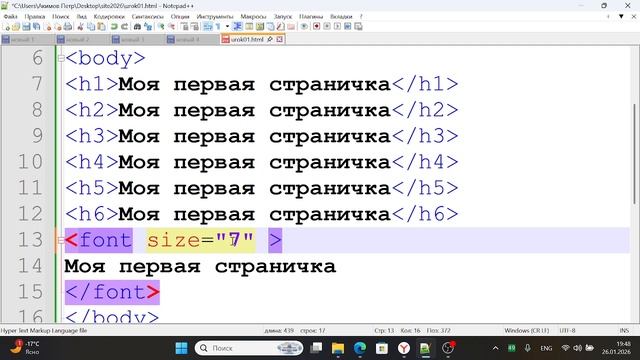Click the Windows (CR LF) status entry
Screen dimensions: 640x360
tap(527, 330)
